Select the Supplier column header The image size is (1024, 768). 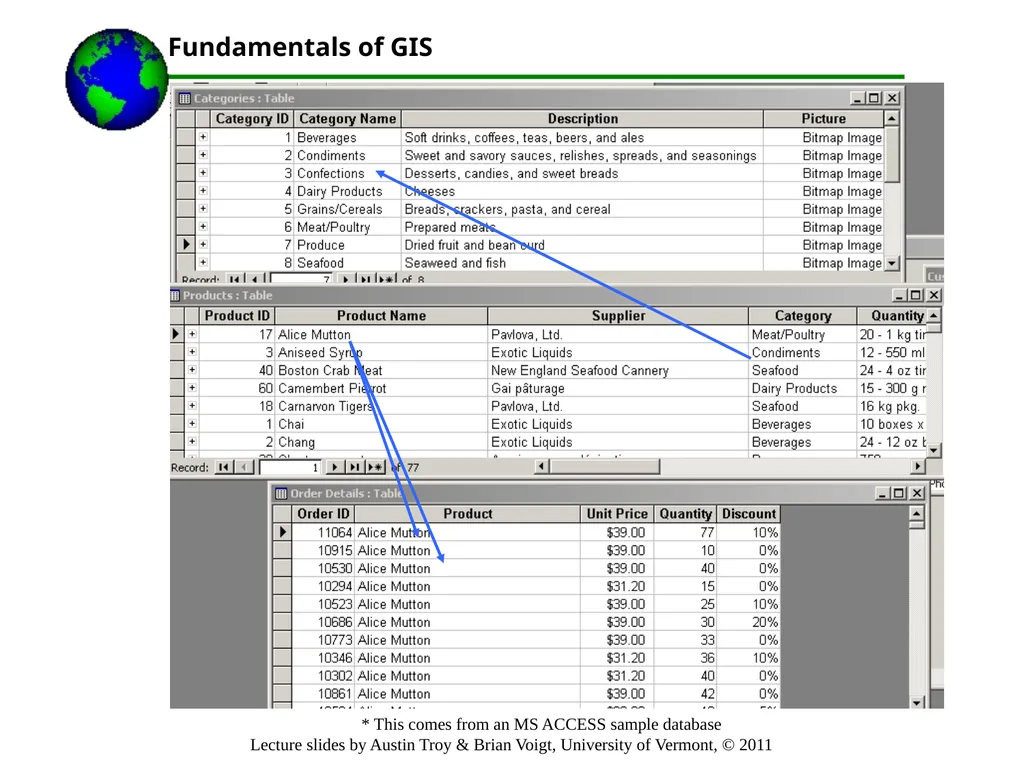[618, 316]
